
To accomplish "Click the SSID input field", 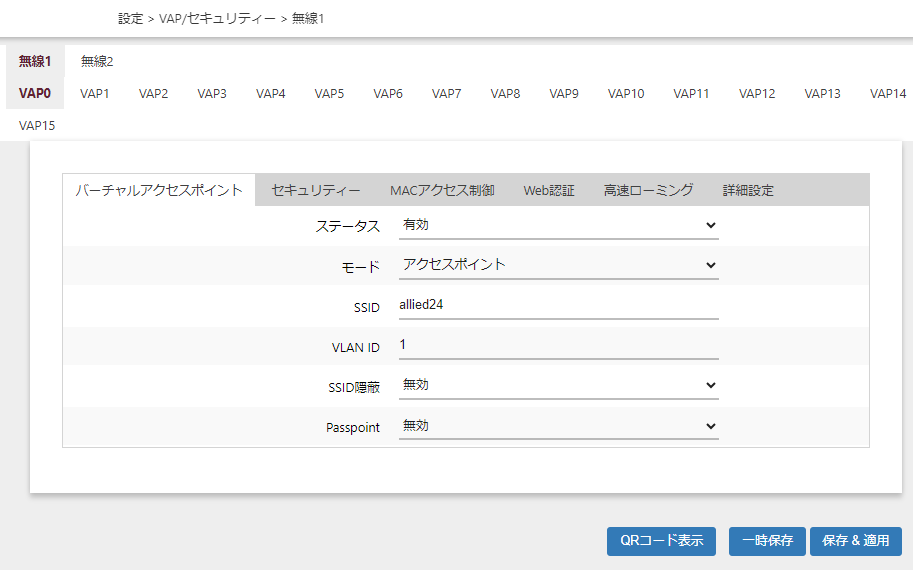I will click(x=558, y=305).
